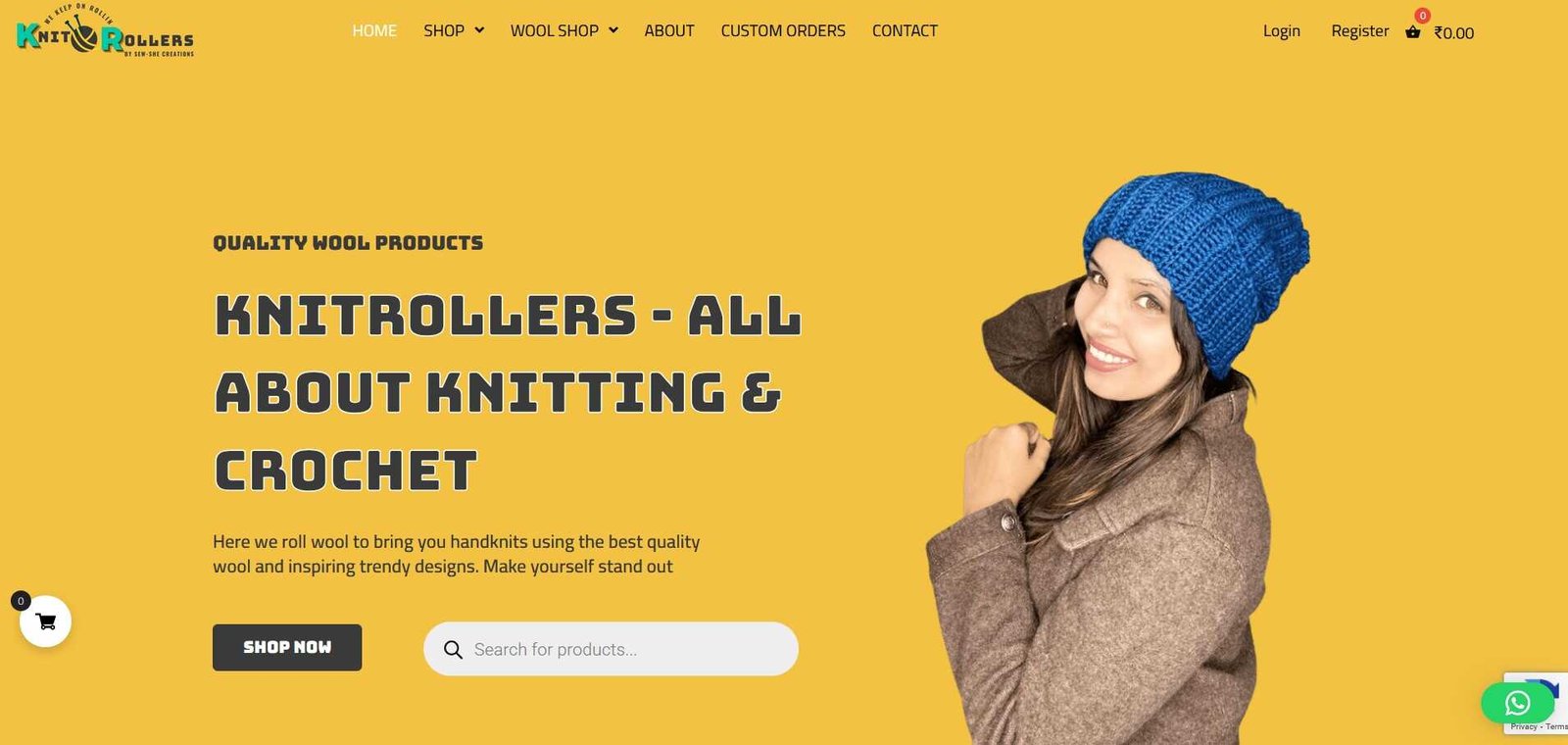This screenshot has width=1568, height=745.
Task: Focus the Search for products field
Action: 611,649
